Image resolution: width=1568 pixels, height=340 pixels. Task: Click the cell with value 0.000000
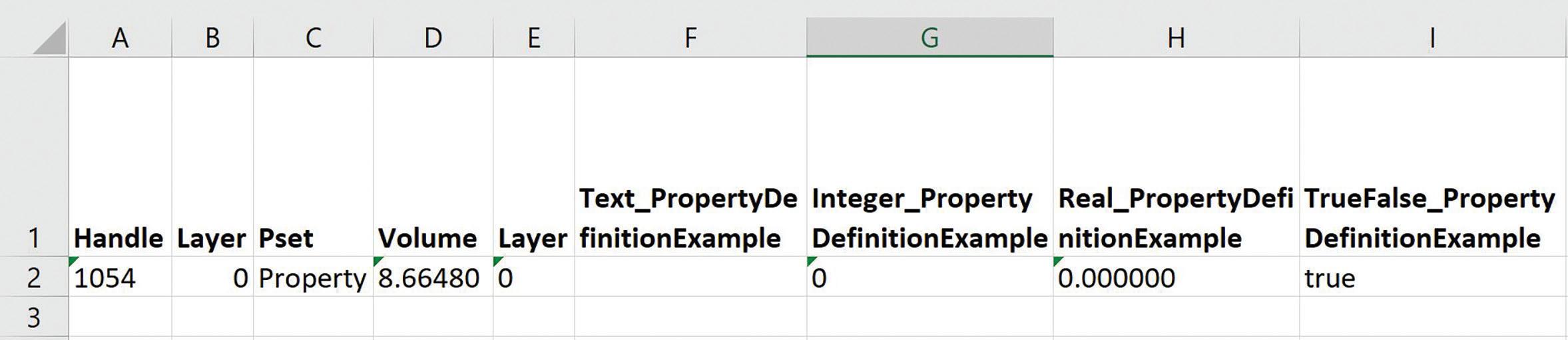[x=1176, y=278]
